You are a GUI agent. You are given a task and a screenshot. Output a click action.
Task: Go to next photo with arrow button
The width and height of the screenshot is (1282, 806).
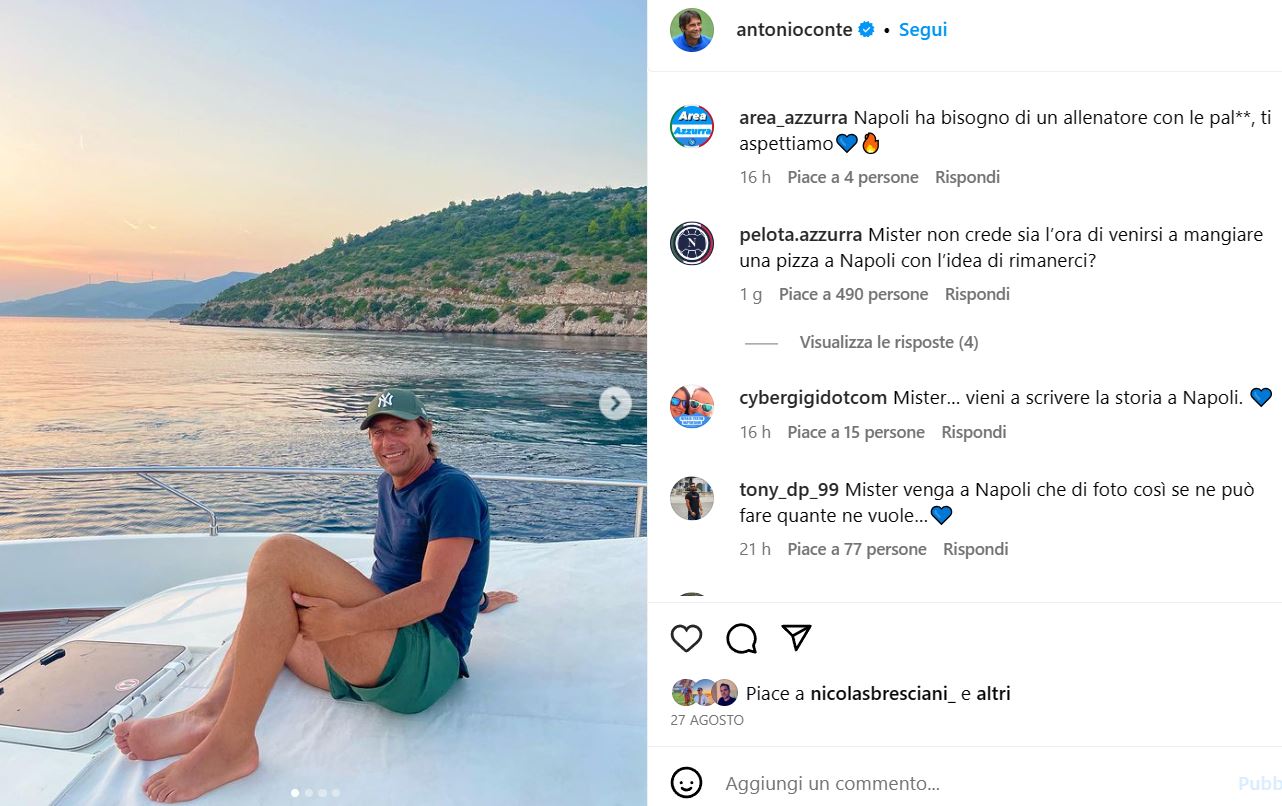pos(615,404)
